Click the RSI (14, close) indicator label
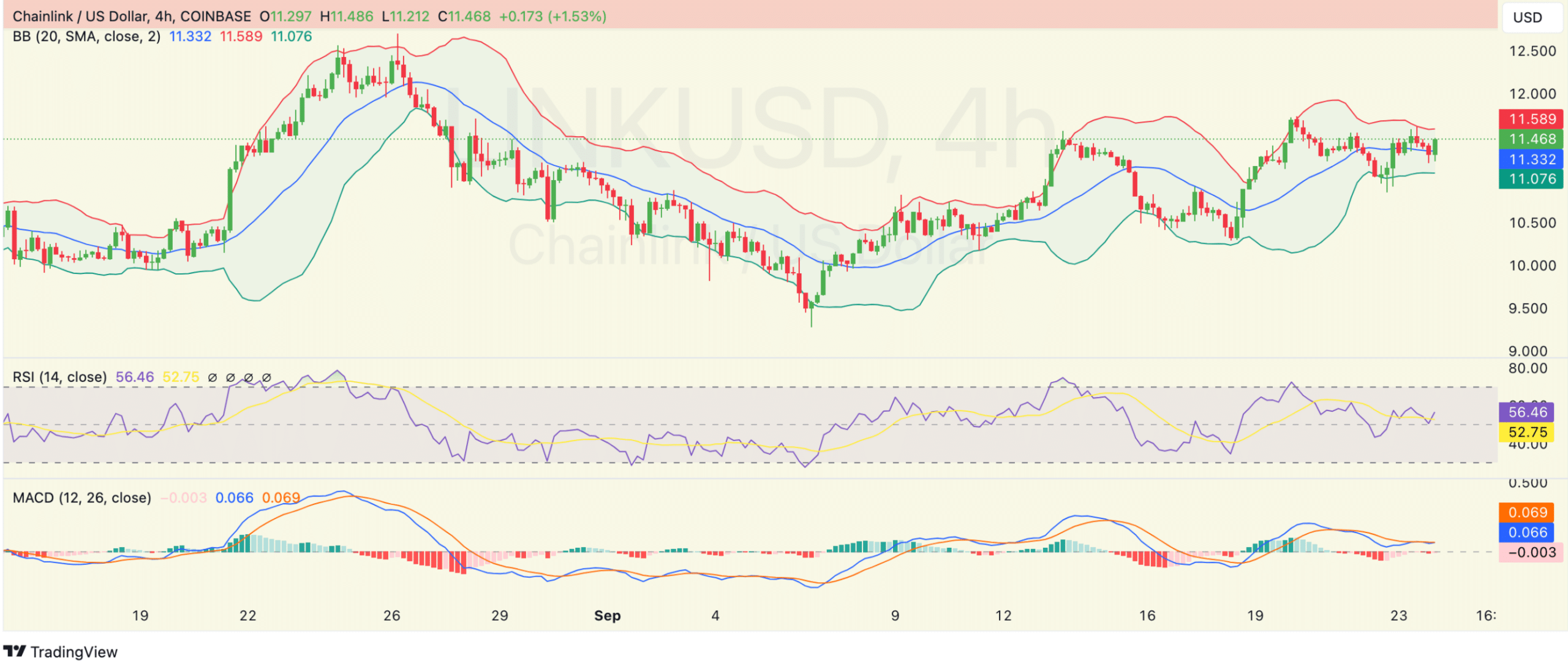 pyautogui.click(x=59, y=377)
